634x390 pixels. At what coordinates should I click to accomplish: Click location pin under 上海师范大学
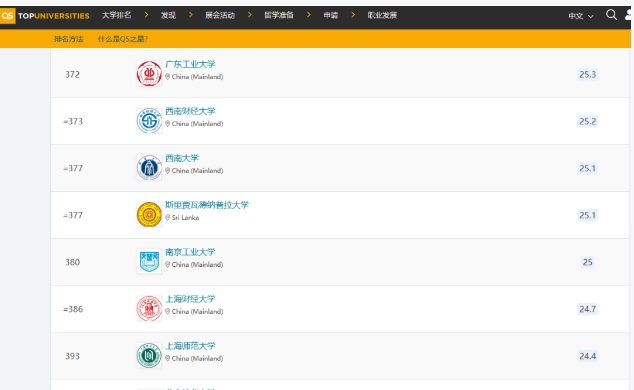[167, 358]
